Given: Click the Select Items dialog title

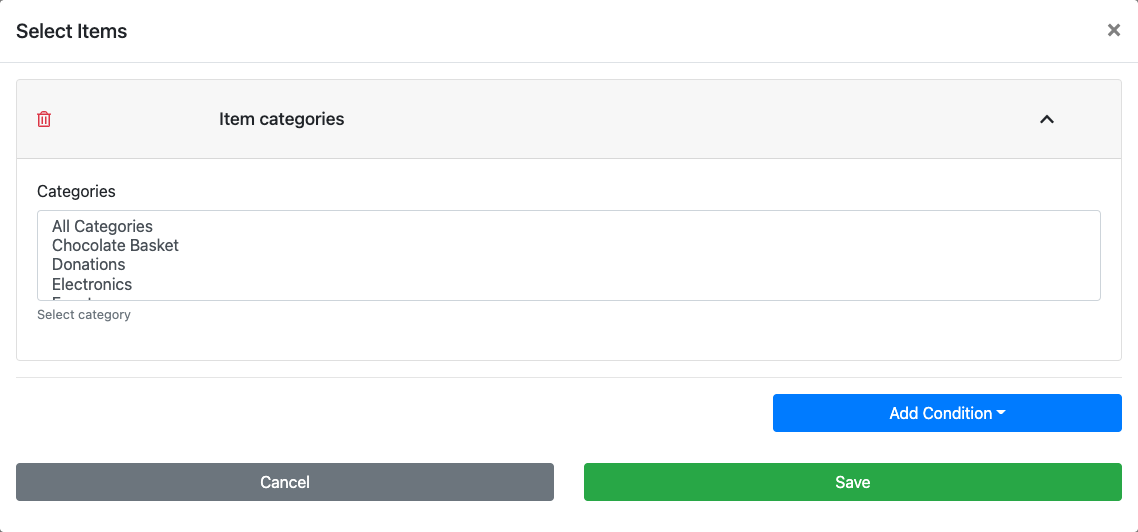Looking at the screenshot, I should point(72,31).
